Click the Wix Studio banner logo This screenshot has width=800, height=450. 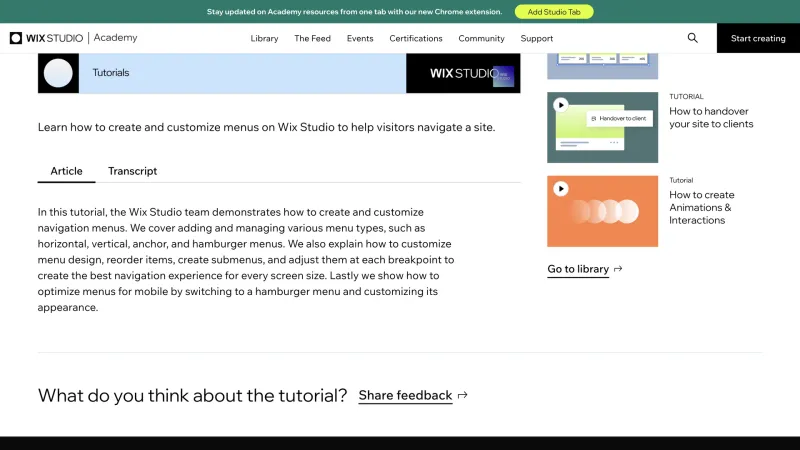[463, 73]
